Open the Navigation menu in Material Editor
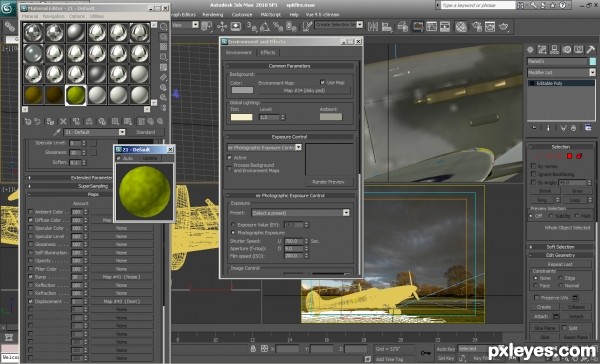Screen dimensions: 600x364 [53, 16]
